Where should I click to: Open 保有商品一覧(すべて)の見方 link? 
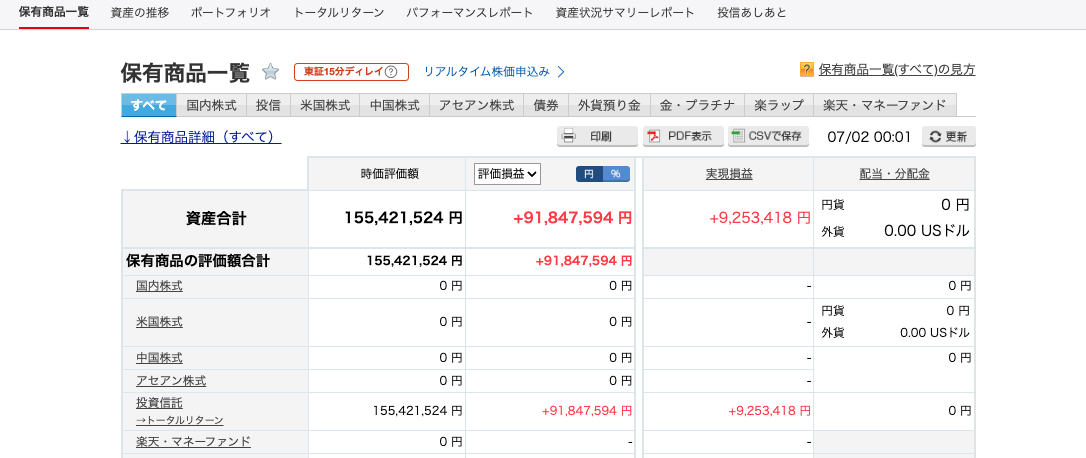tap(897, 69)
